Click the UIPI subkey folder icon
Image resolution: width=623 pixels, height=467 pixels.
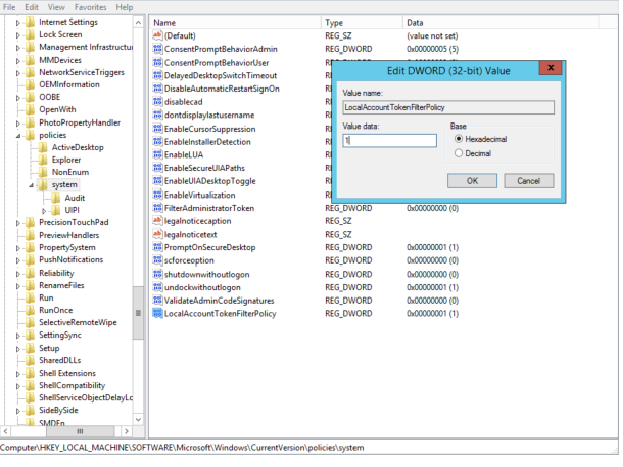click(56, 212)
